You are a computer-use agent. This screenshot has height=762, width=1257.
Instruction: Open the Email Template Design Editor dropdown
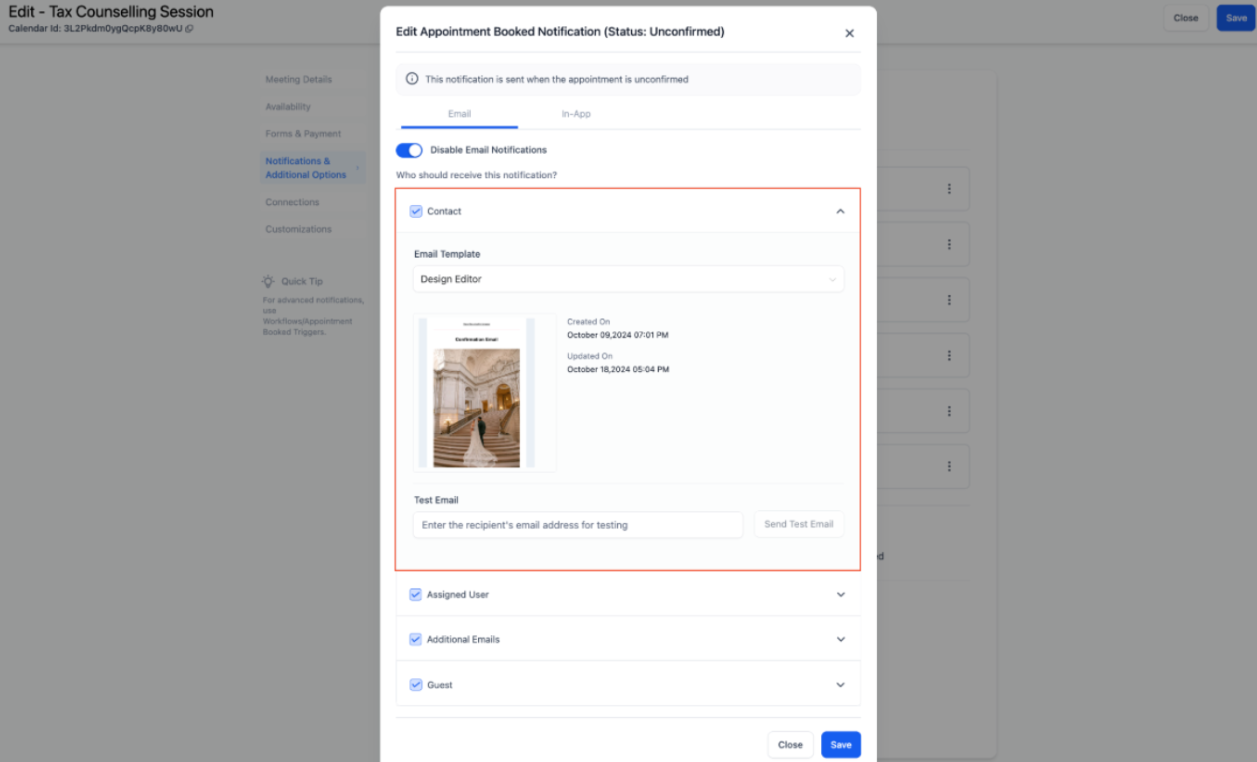[628, 279]
